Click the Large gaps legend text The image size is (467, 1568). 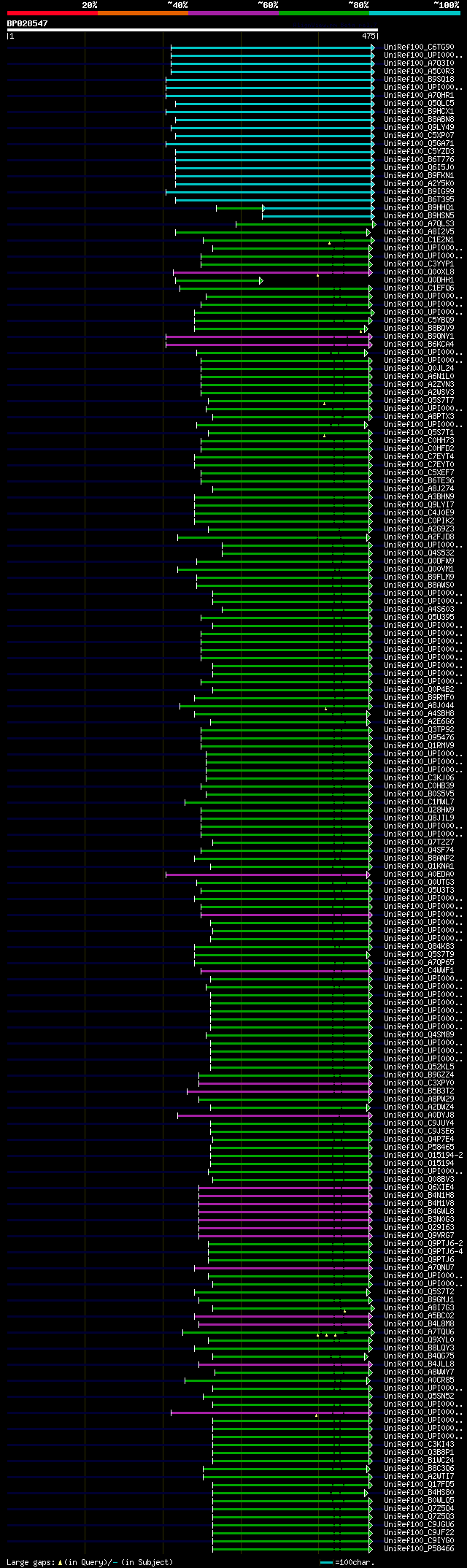(x=90, y=1562)
